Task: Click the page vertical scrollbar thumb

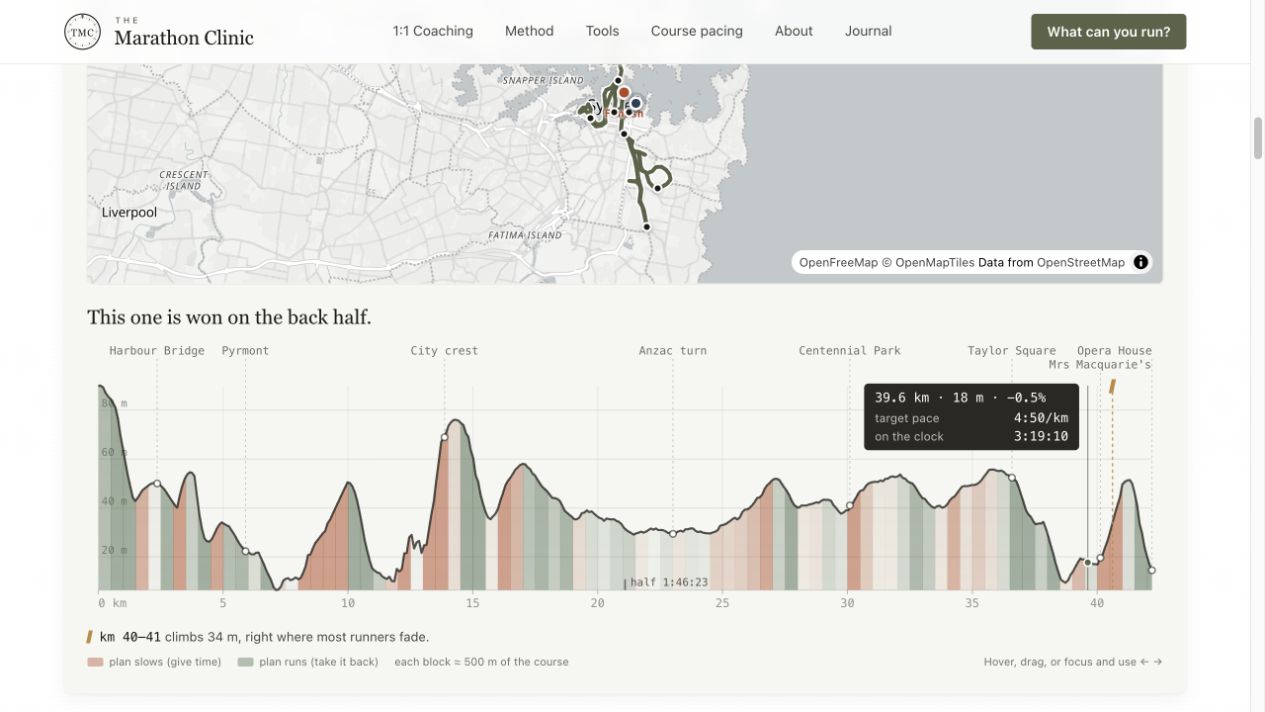Action: coord(1258,138)
